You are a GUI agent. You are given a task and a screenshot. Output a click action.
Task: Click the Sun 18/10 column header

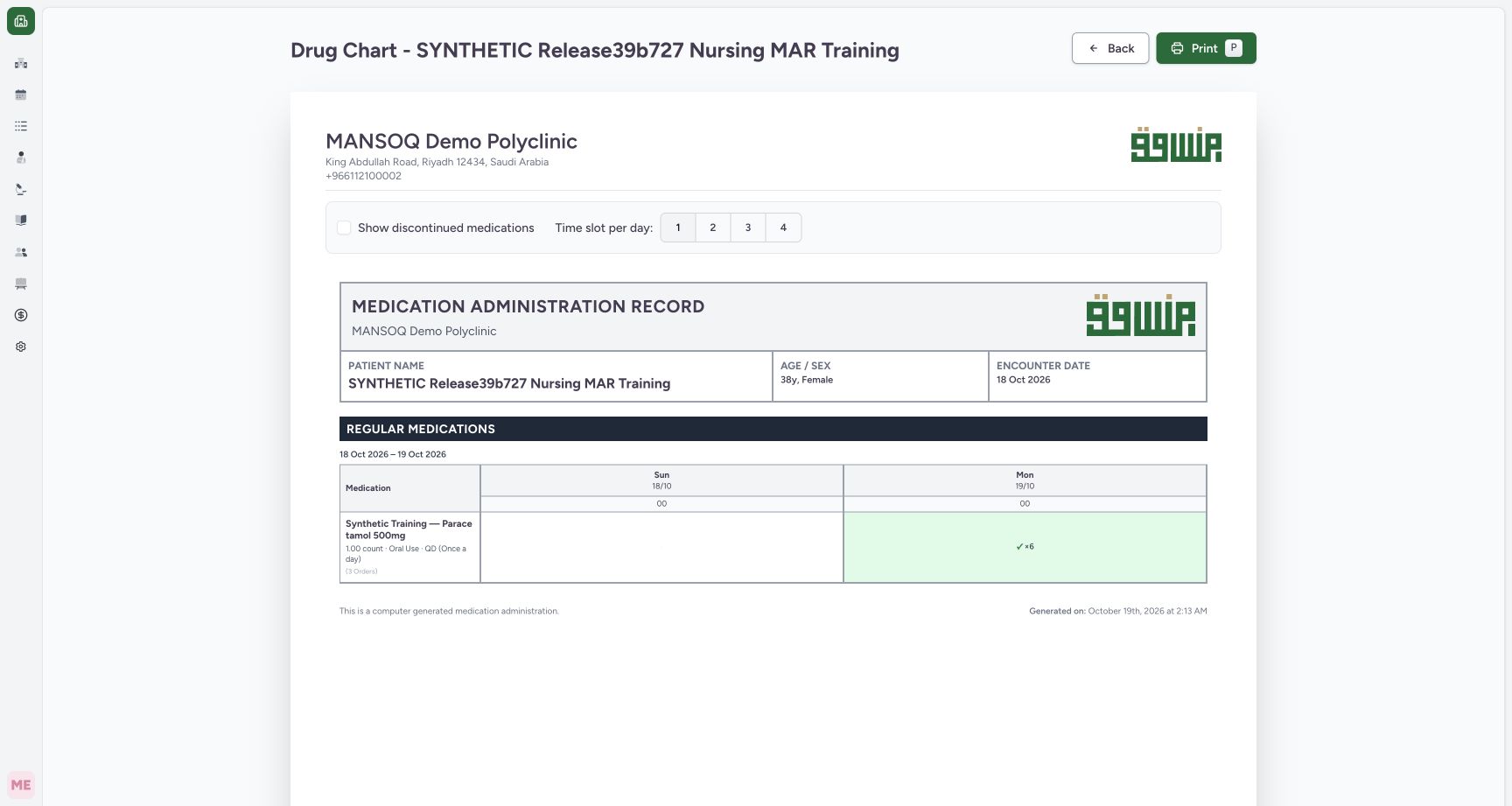(x=661, y=480)
